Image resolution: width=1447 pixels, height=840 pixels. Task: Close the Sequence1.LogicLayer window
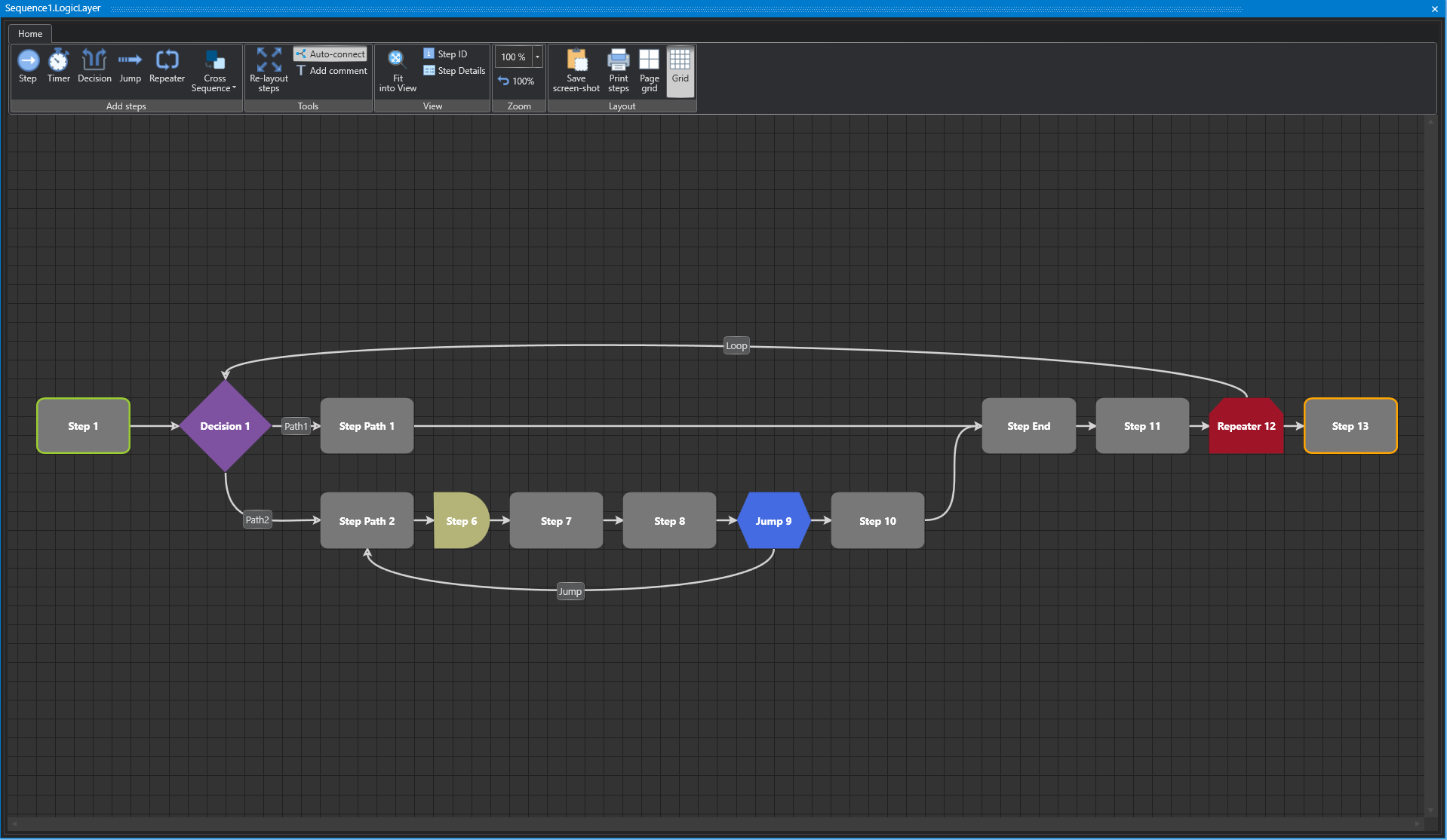tap(1435, 8)
